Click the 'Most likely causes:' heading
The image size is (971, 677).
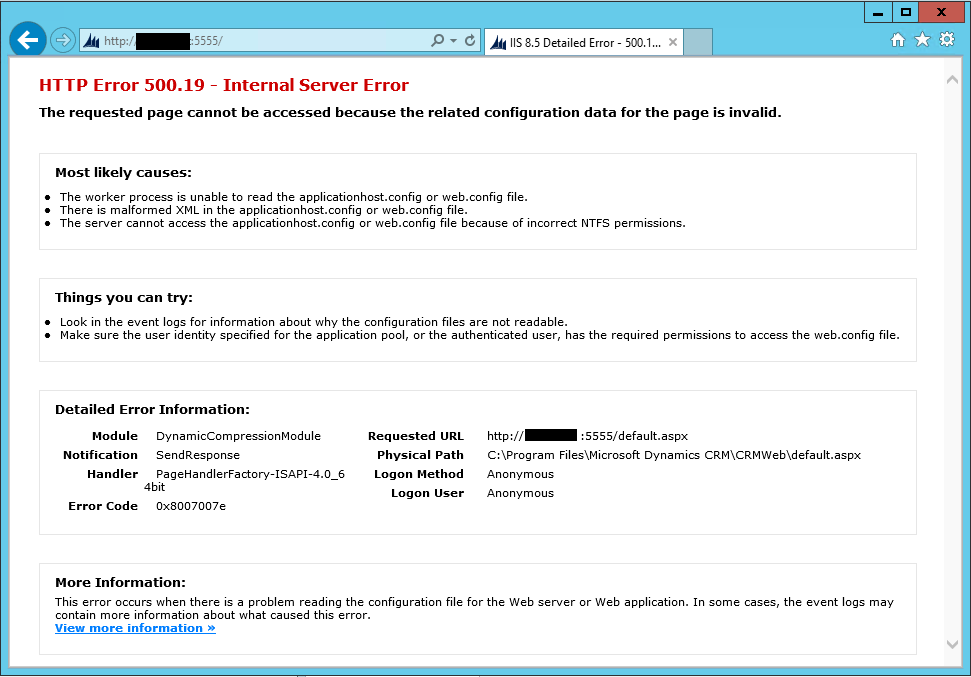123,173
